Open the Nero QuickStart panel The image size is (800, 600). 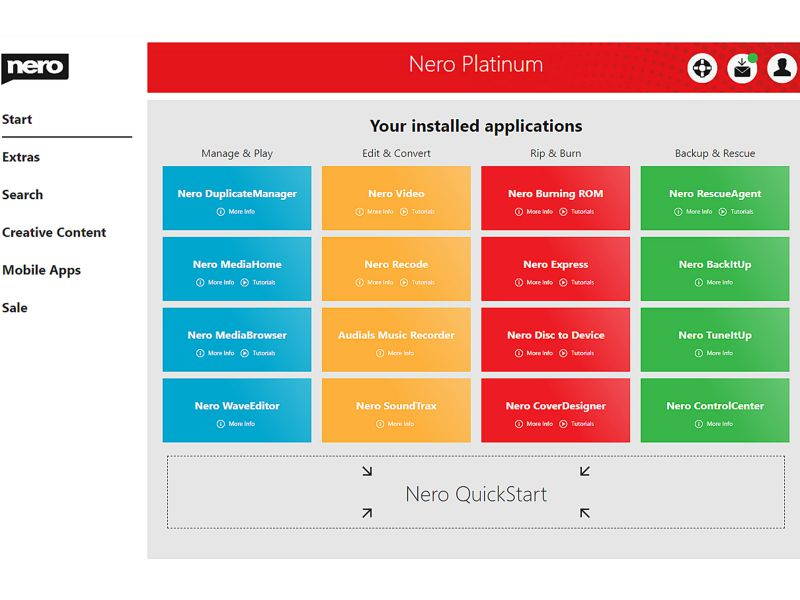click(476, 493)
